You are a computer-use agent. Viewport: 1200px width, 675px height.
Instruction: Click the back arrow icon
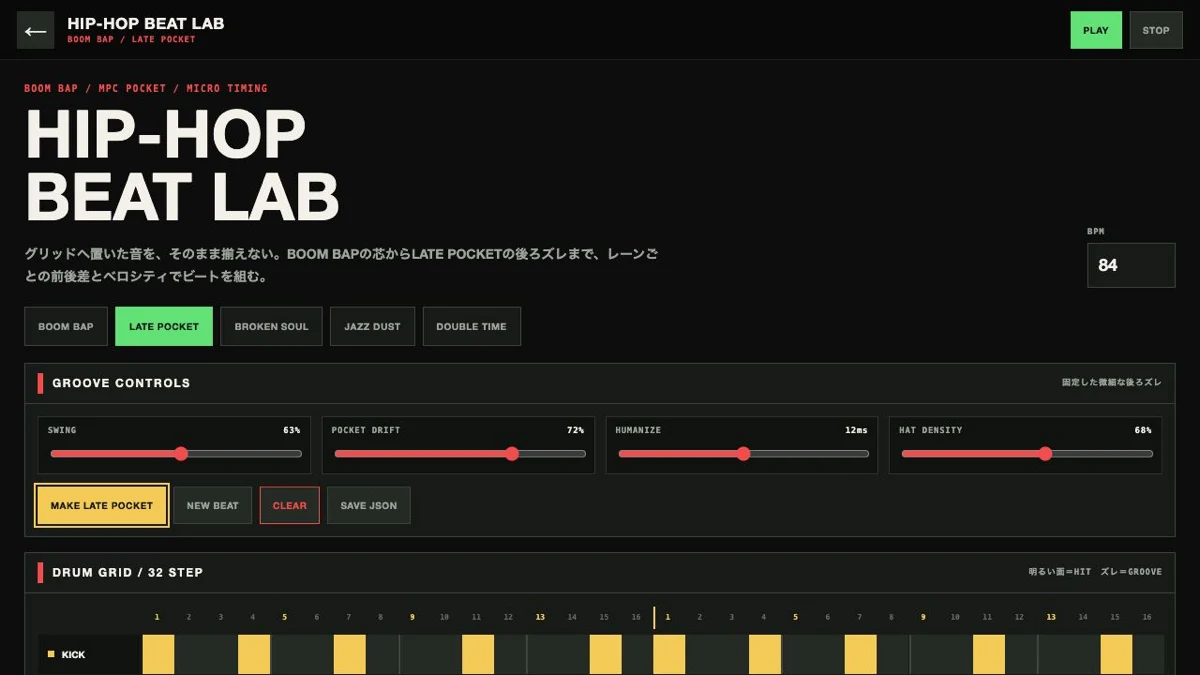36,31
